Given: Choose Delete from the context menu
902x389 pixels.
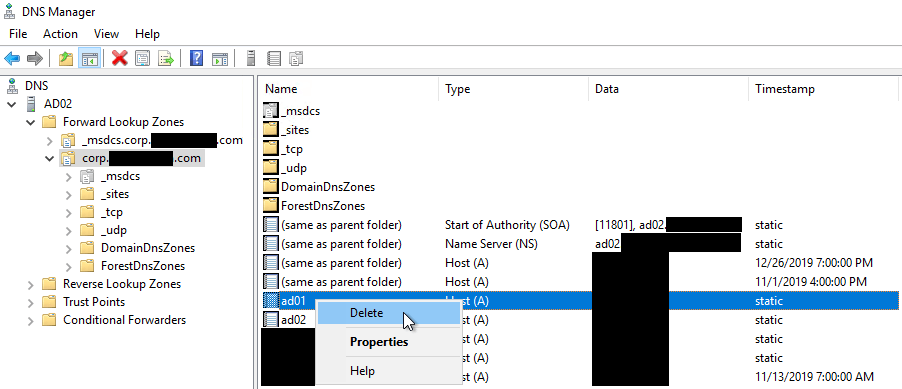Looking at the screenshot, I should (x=388, y=313).
